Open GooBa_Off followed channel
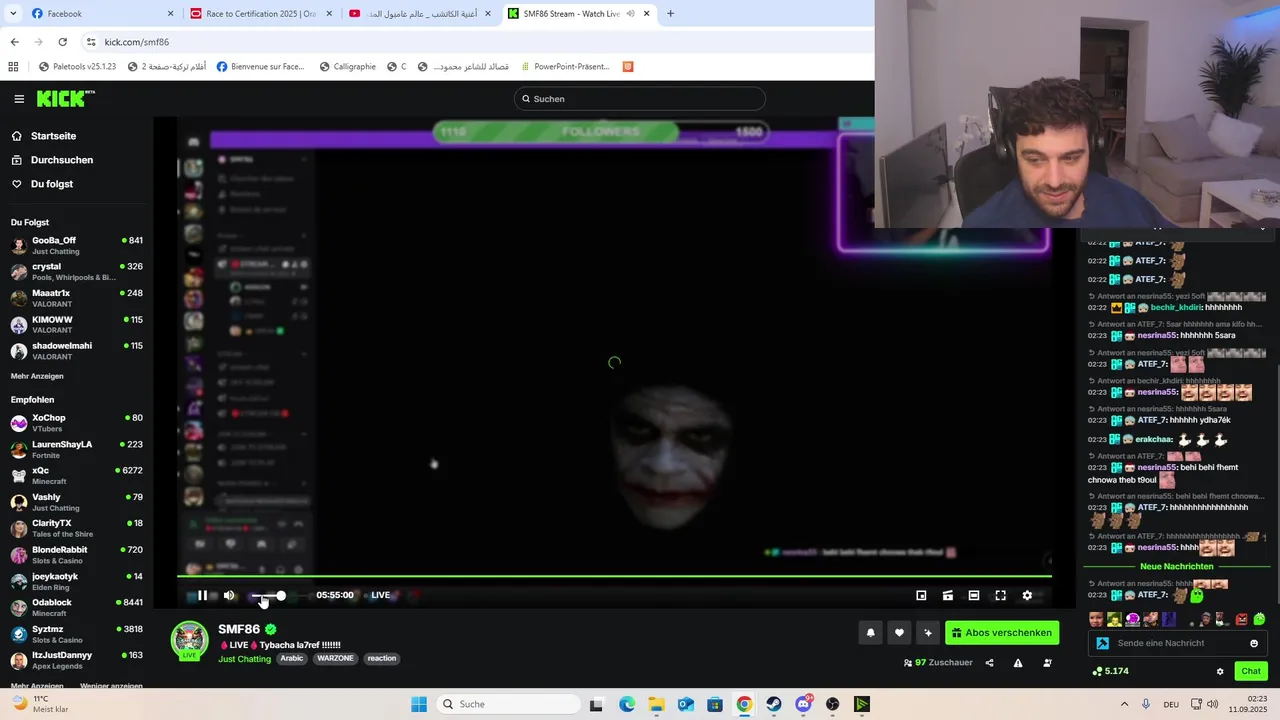The width and height of the screenshot is (1280, 720). pos(76,245)
